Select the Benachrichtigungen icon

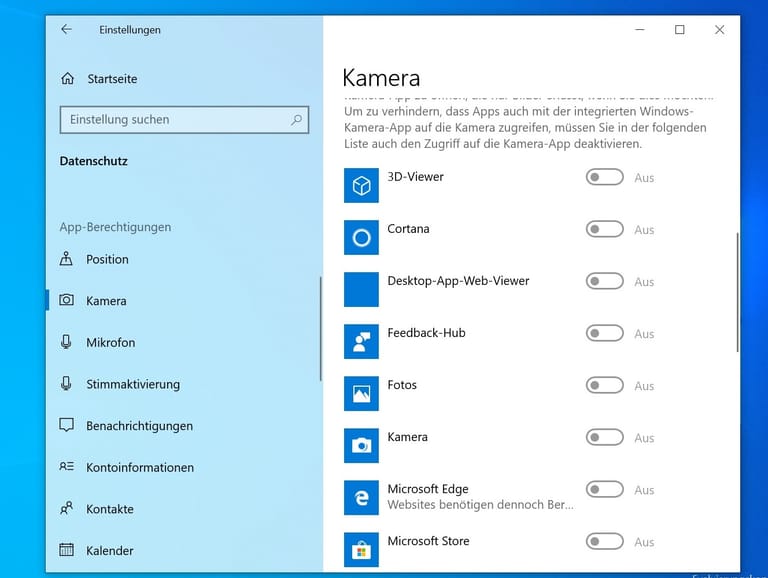66,425
